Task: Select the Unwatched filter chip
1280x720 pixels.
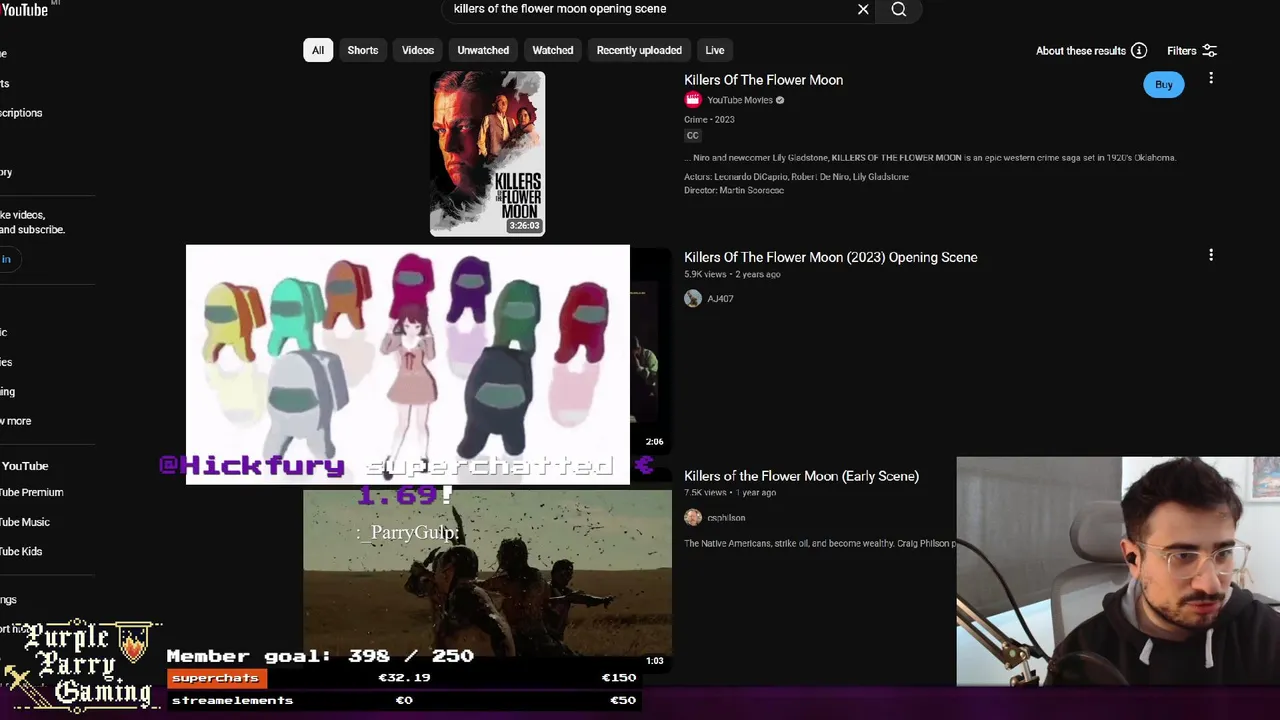Action: click(x=483, y=50)
